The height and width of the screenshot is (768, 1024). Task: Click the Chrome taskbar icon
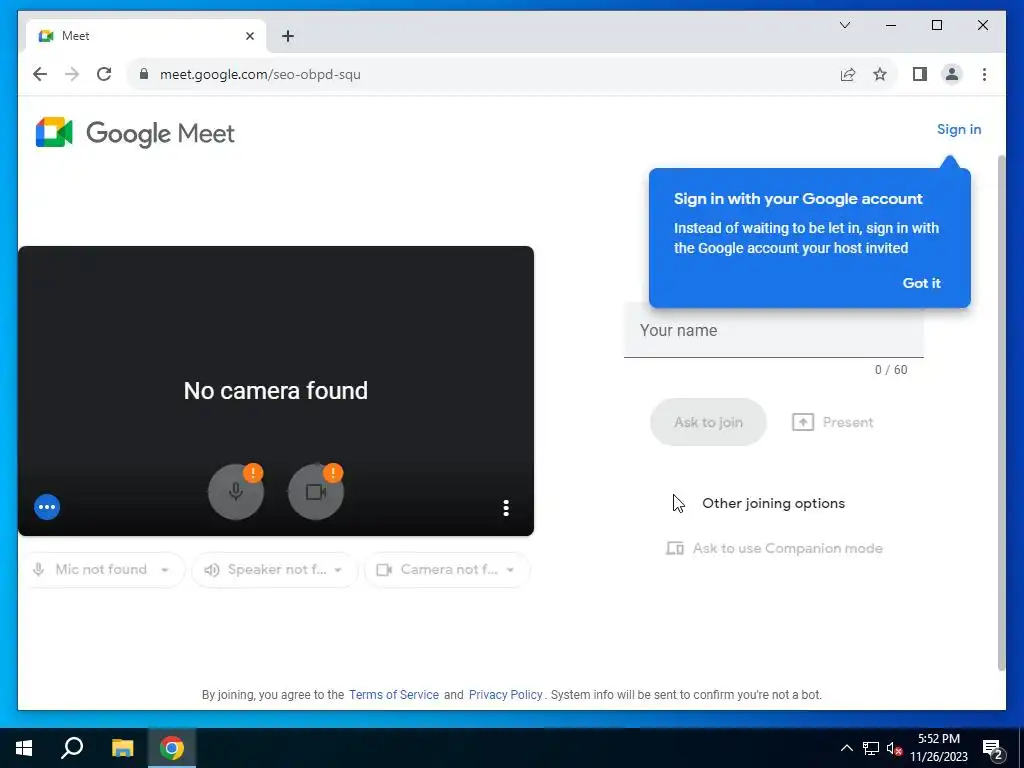172,748
